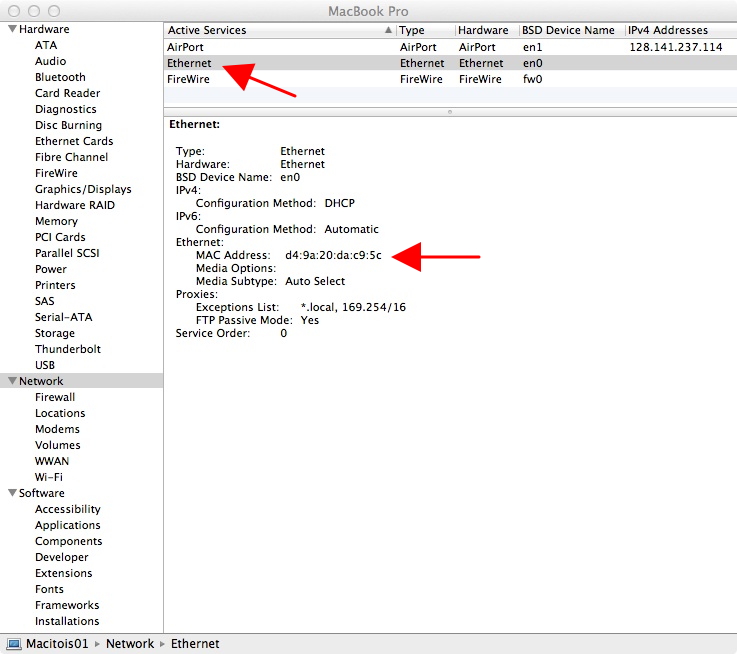The width and height of the screenshot is (737, 654).
Task: Click MAC address d4:9a:20:da:c9:5c
Action: [333, 255]
